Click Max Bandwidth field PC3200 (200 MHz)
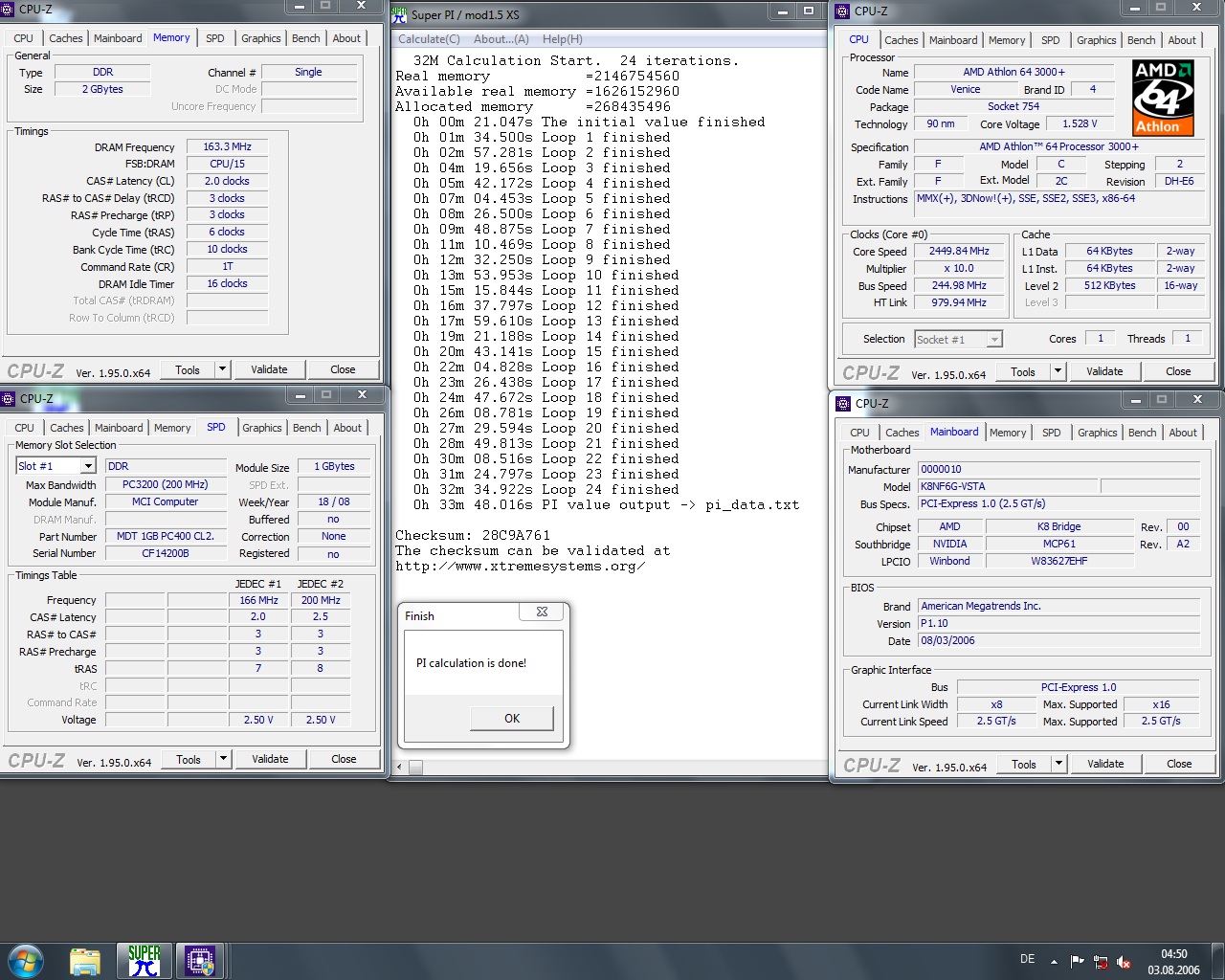 [x=165, y=484]
